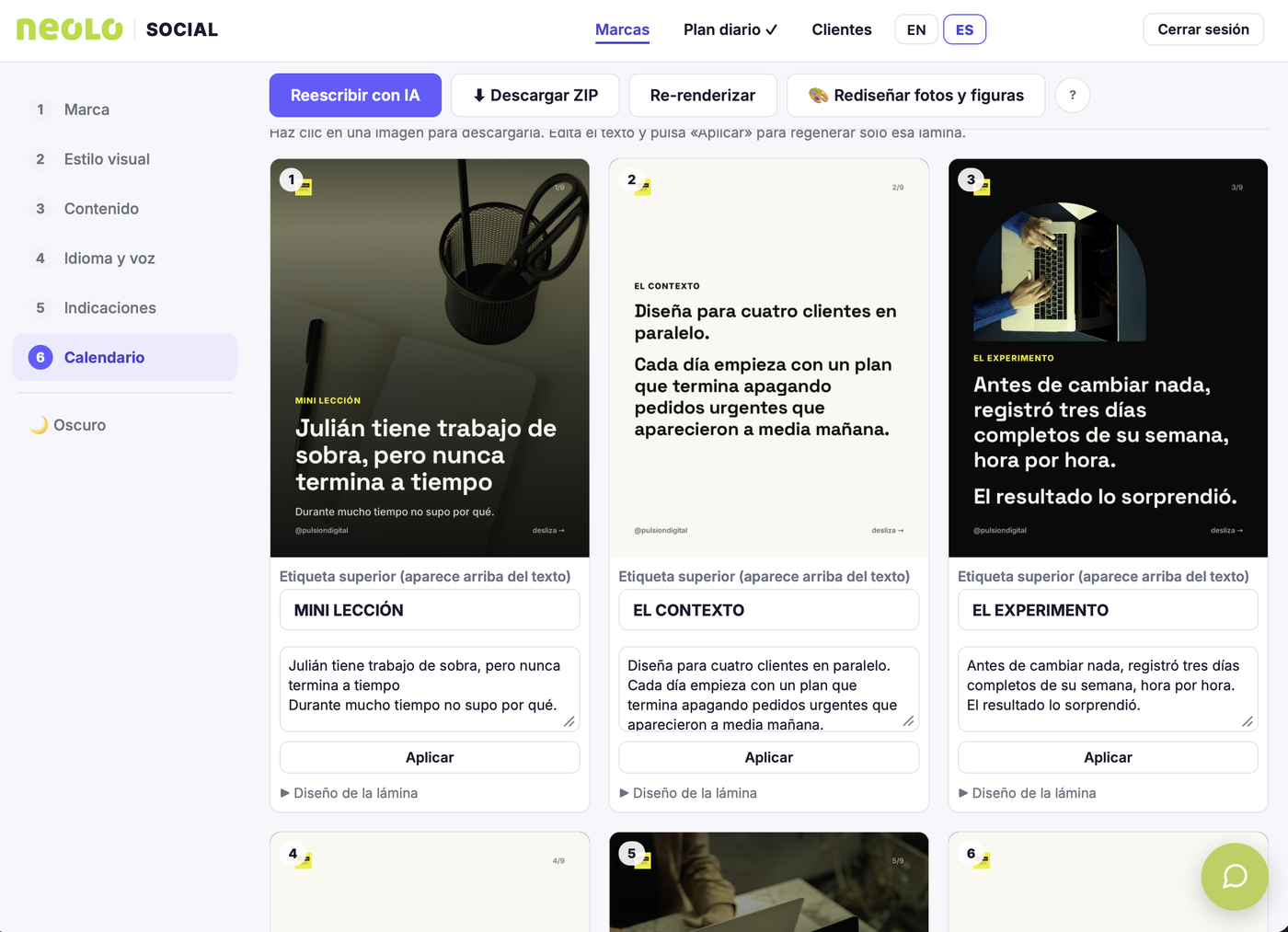Apply changes to the MINI LECCIÓN slide
The height and width of the screenshot is (932, 1288).
(x=430, y=757)
